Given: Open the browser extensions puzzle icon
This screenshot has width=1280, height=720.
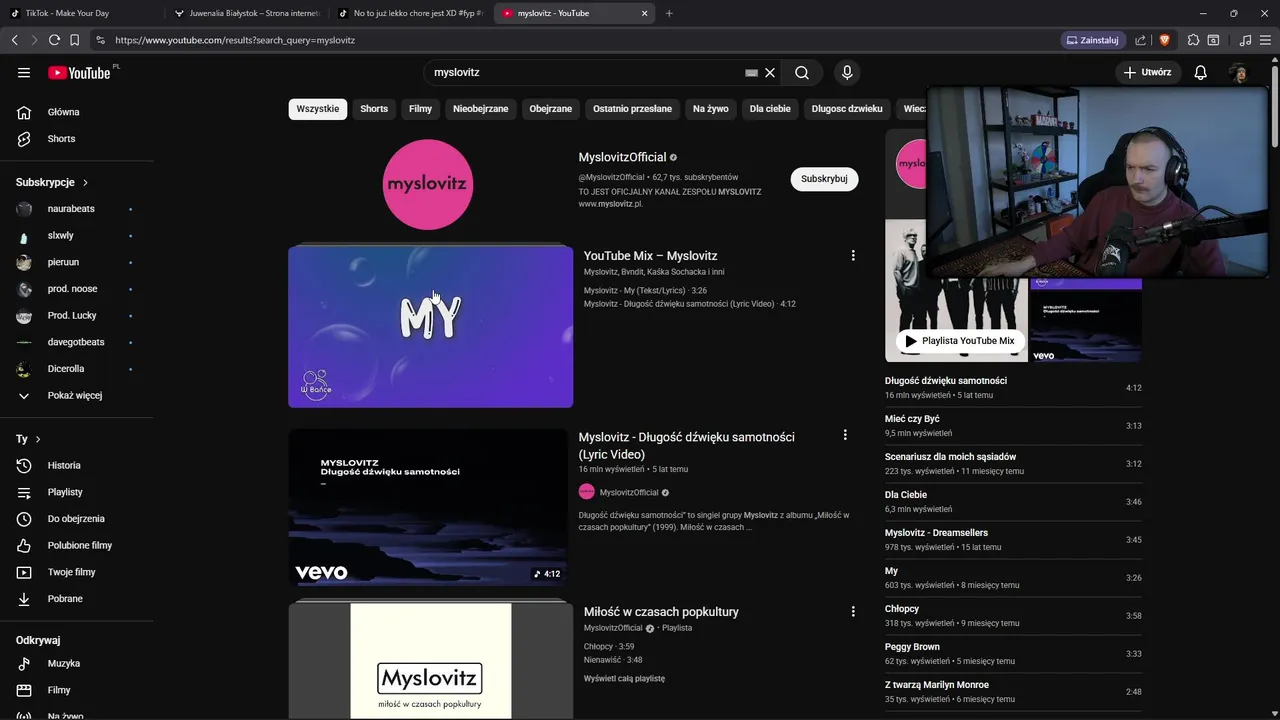Looking at the screenshot, I should [1193, 40].
